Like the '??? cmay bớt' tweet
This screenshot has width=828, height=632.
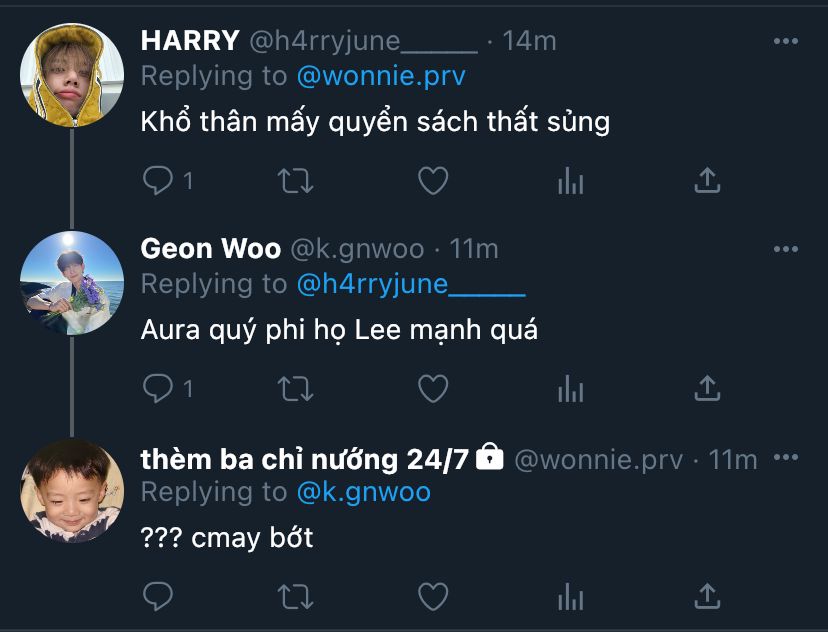tap(432, 597)
